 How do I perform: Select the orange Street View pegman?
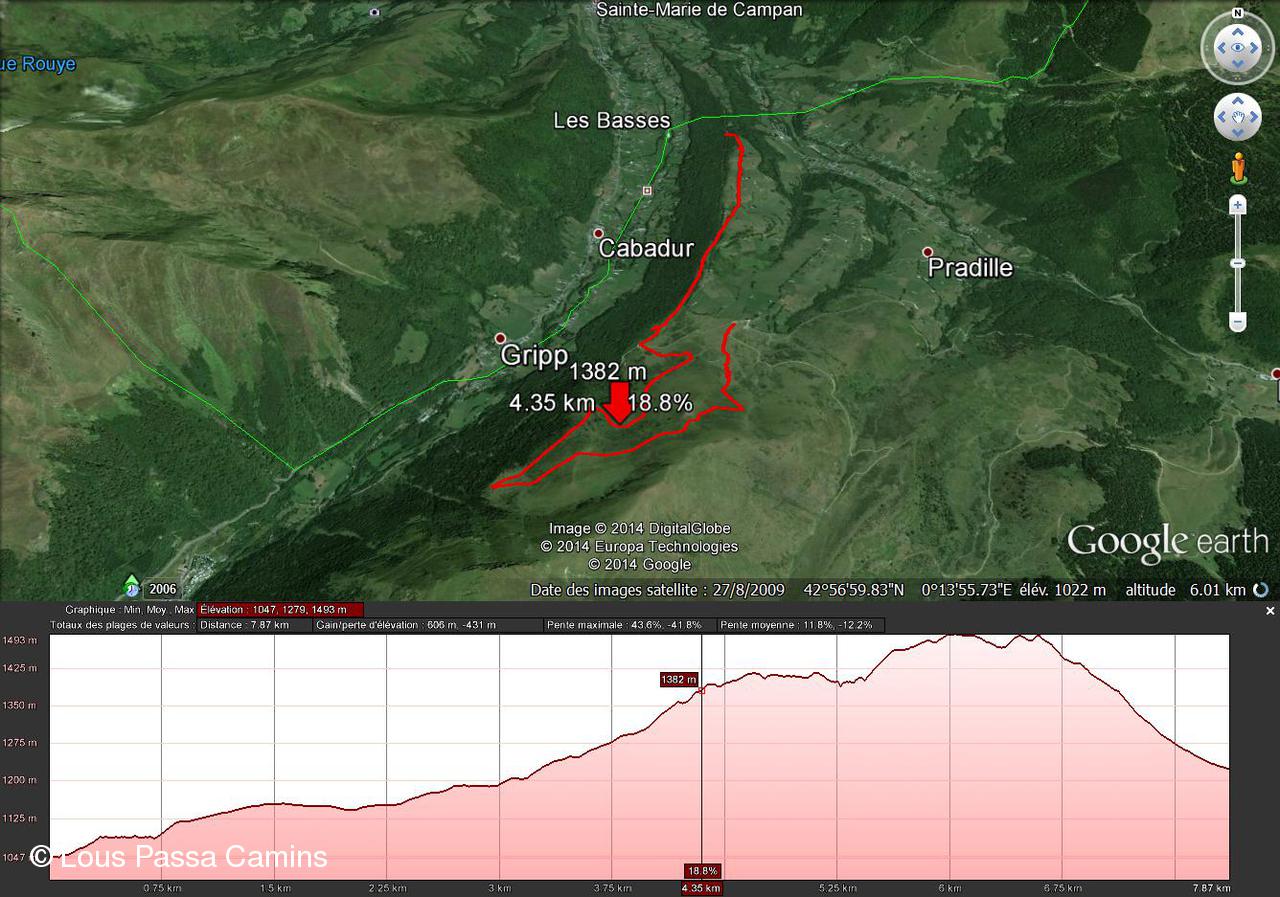[1238, 167]
